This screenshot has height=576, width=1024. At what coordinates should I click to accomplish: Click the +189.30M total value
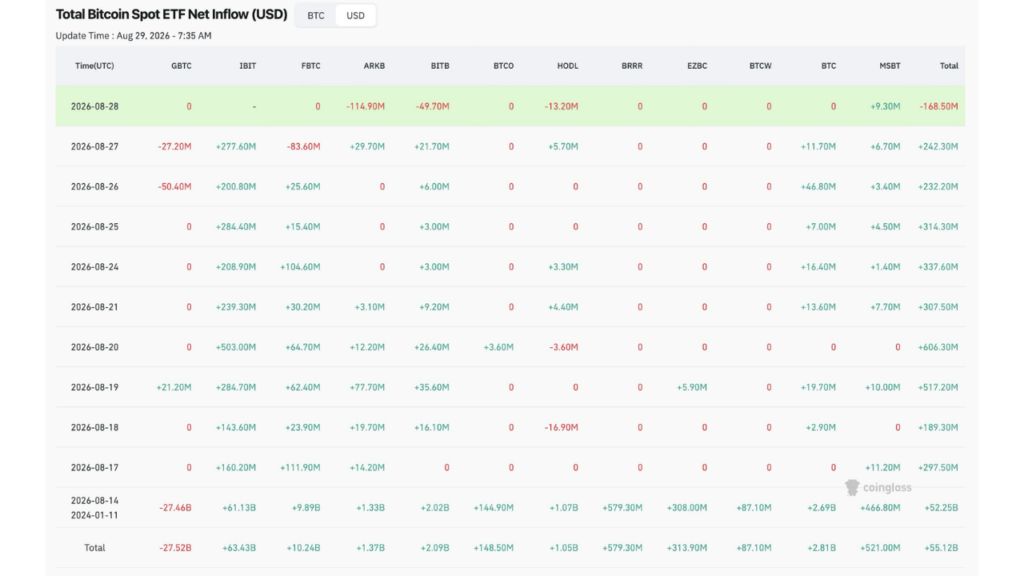938,428
